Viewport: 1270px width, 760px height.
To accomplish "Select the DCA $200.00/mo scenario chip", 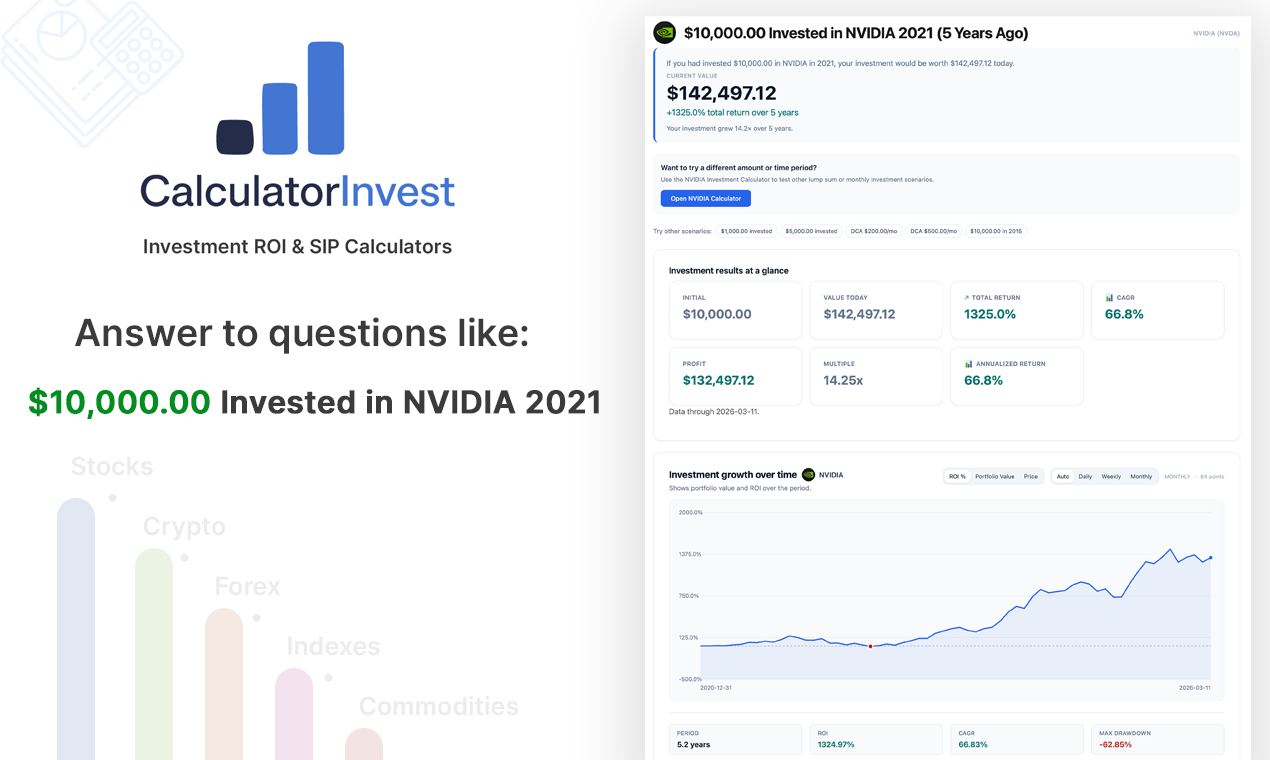I will click(x=874, y=231).
